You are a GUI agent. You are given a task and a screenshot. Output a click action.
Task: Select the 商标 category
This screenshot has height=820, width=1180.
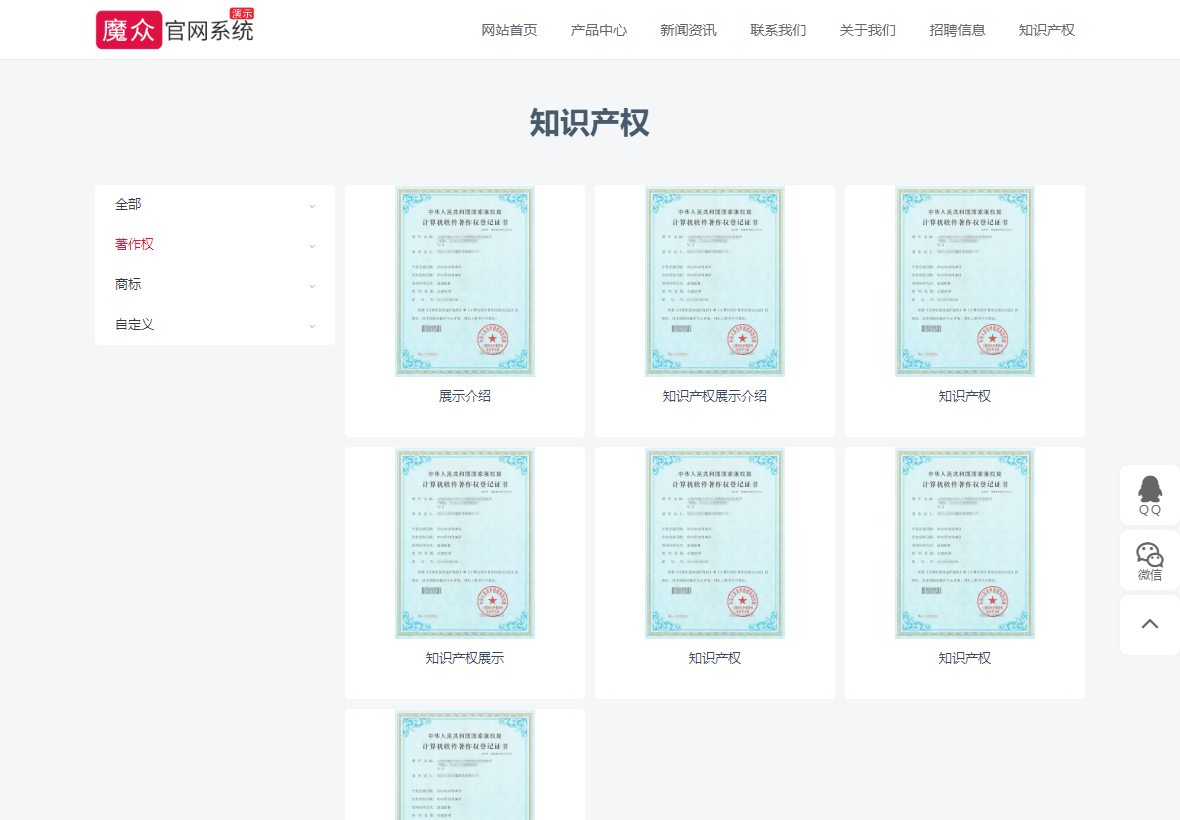click(128, 284)
